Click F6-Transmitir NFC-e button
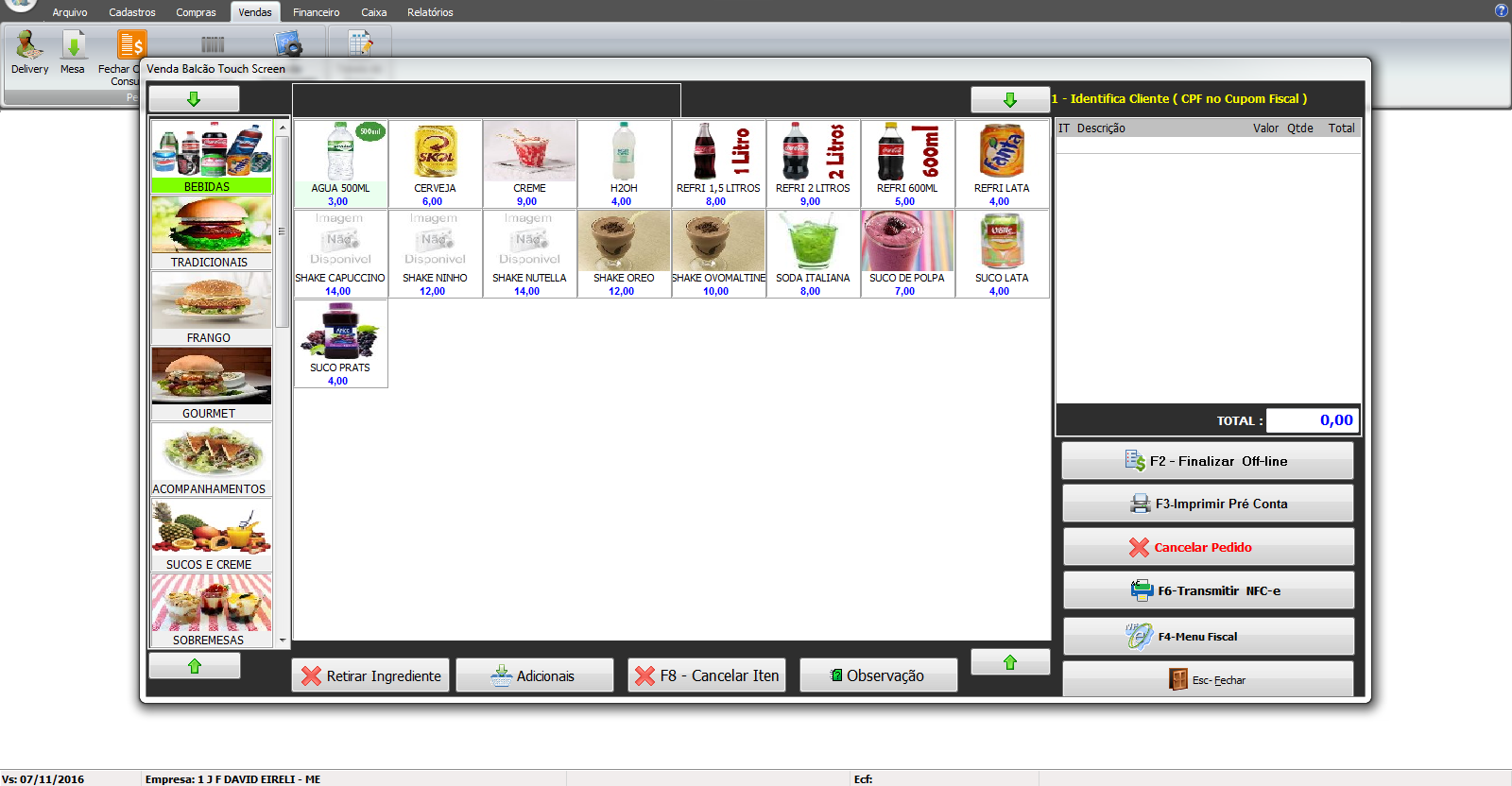The width and height of the screenshot is (1512, 786). (1208, 590)
